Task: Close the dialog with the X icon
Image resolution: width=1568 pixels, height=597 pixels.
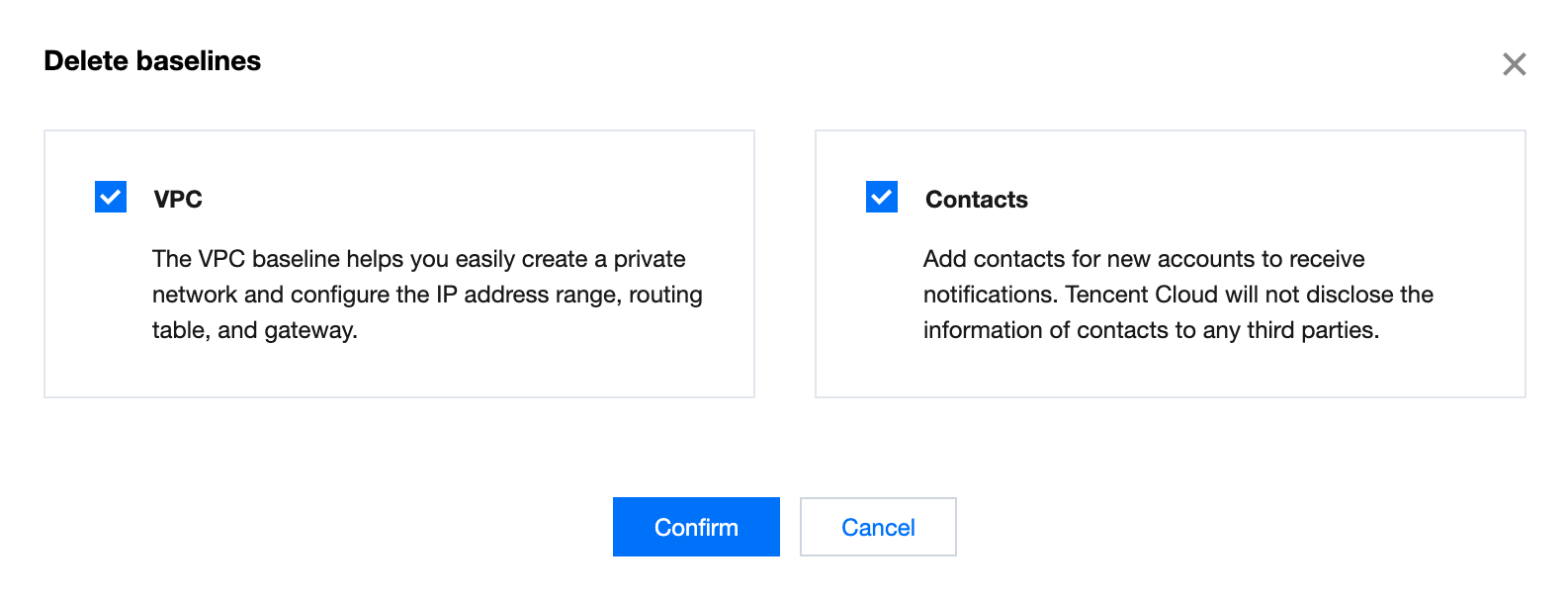Action: 1514,64
